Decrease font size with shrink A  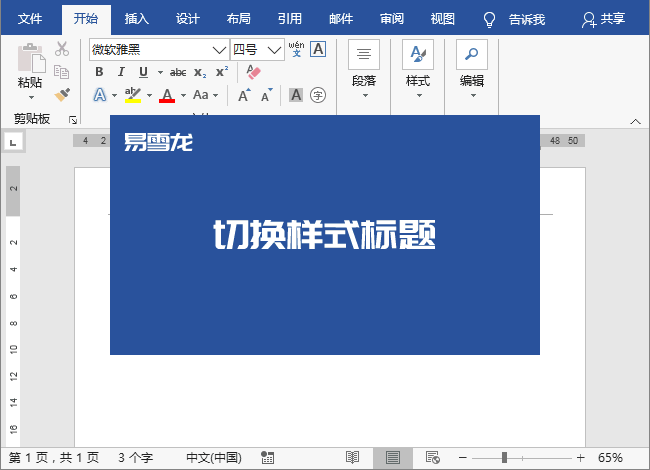(267, 95)
